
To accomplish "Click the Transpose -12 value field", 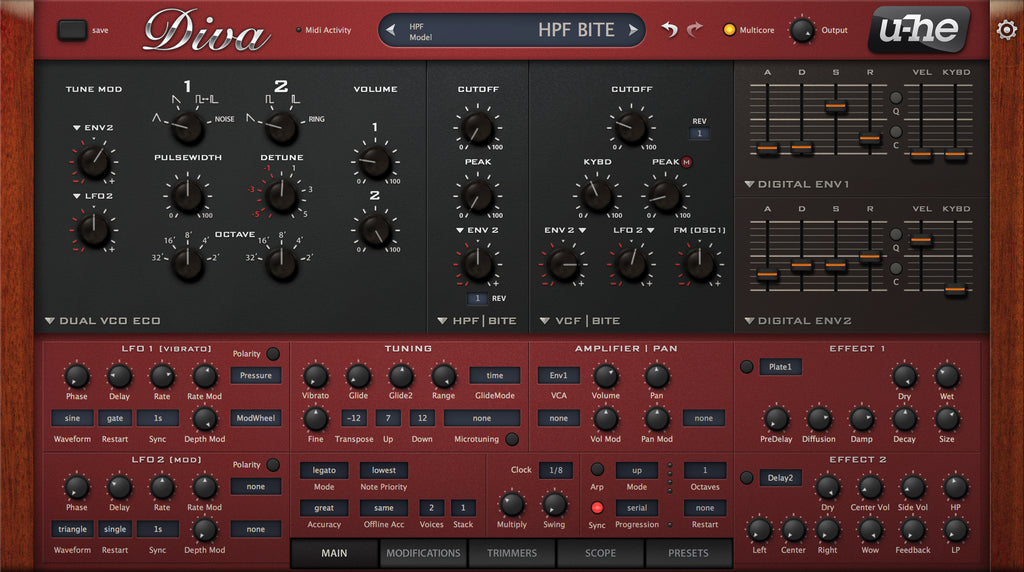I will pyautogui.click(x=354, y=418).
